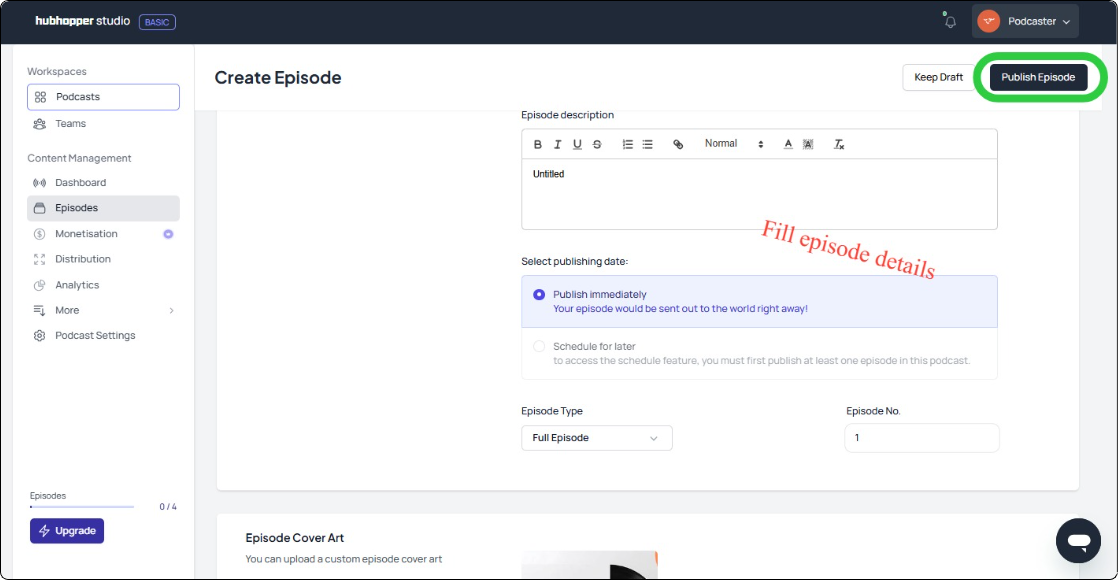1118x580 pixels.
Task: Click the Episode No. input field
Action: click(x=922, y=438)
